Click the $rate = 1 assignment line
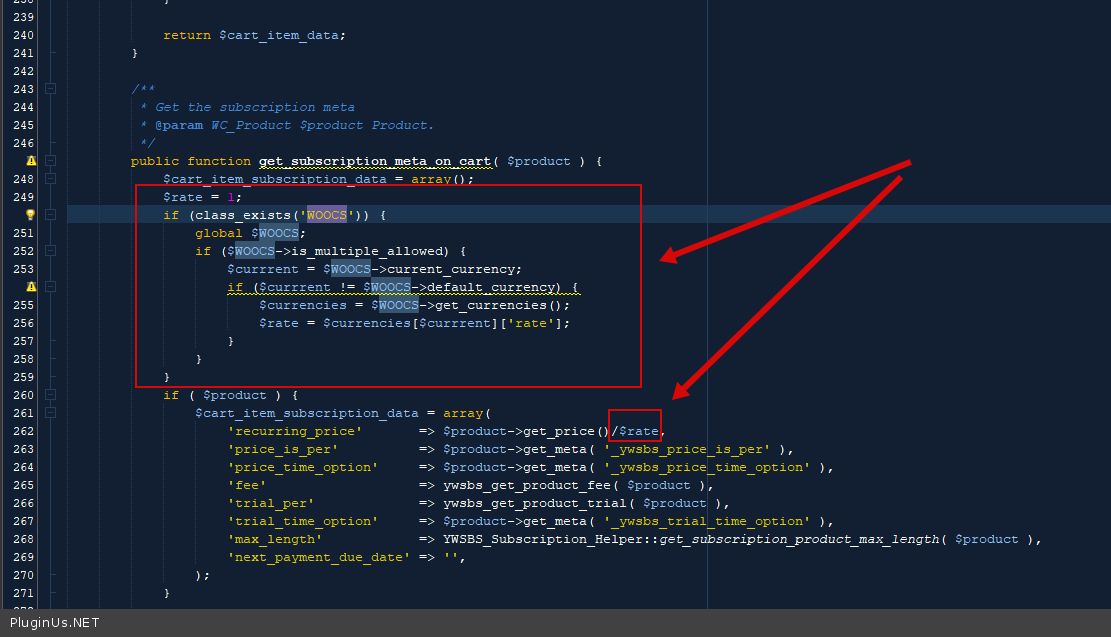The width and height of the screenshot is (1111, 637). coord(202,197)
